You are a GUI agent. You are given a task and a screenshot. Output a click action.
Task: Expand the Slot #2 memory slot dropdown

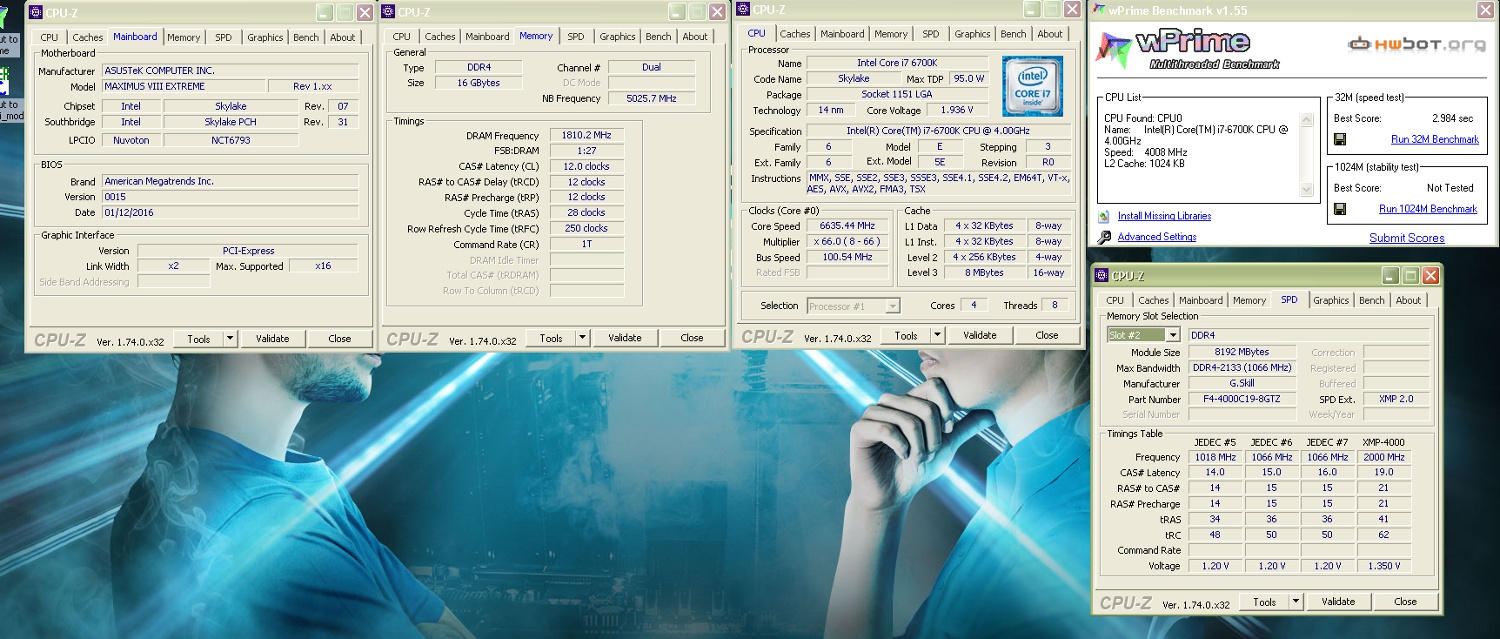[1173, 335]
